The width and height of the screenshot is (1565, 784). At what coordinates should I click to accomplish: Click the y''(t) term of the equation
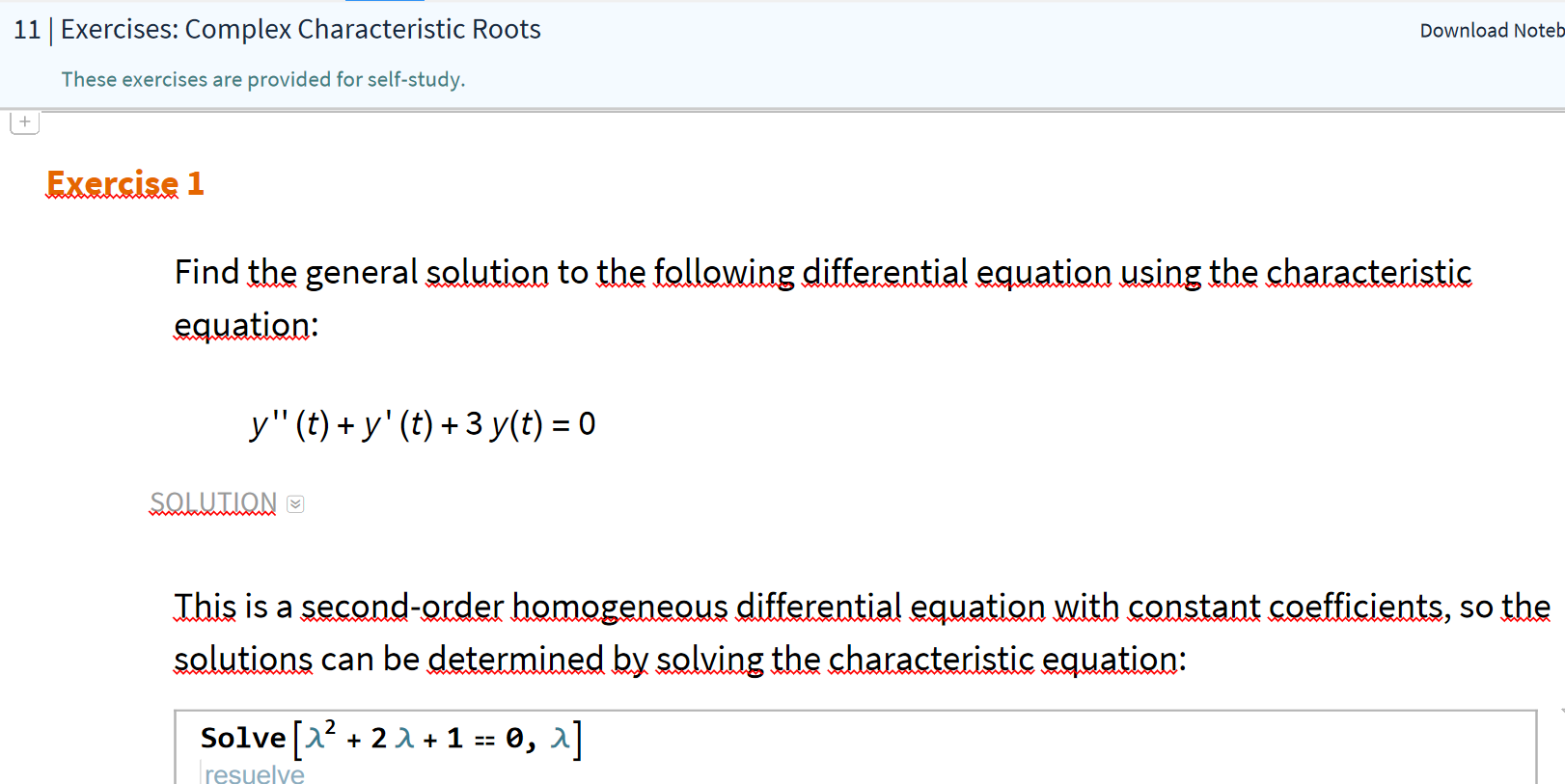click(x=289, y=424)
